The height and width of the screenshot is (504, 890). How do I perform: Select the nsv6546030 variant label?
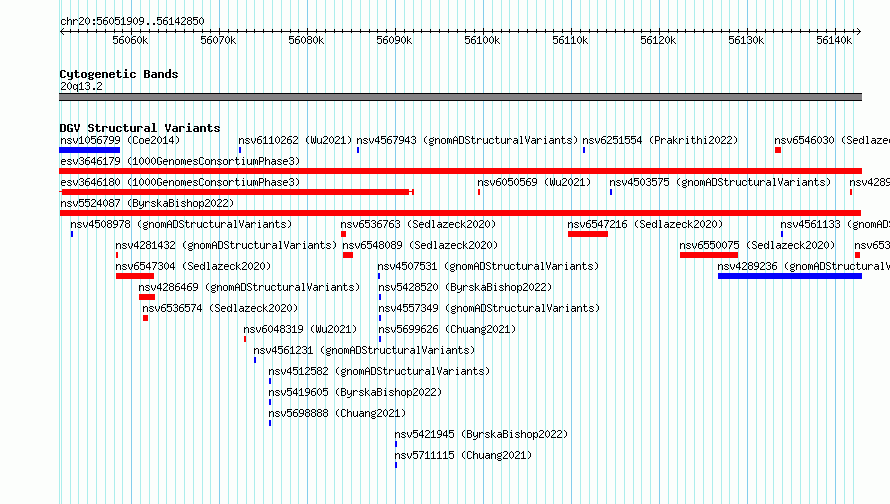point(832,140)
